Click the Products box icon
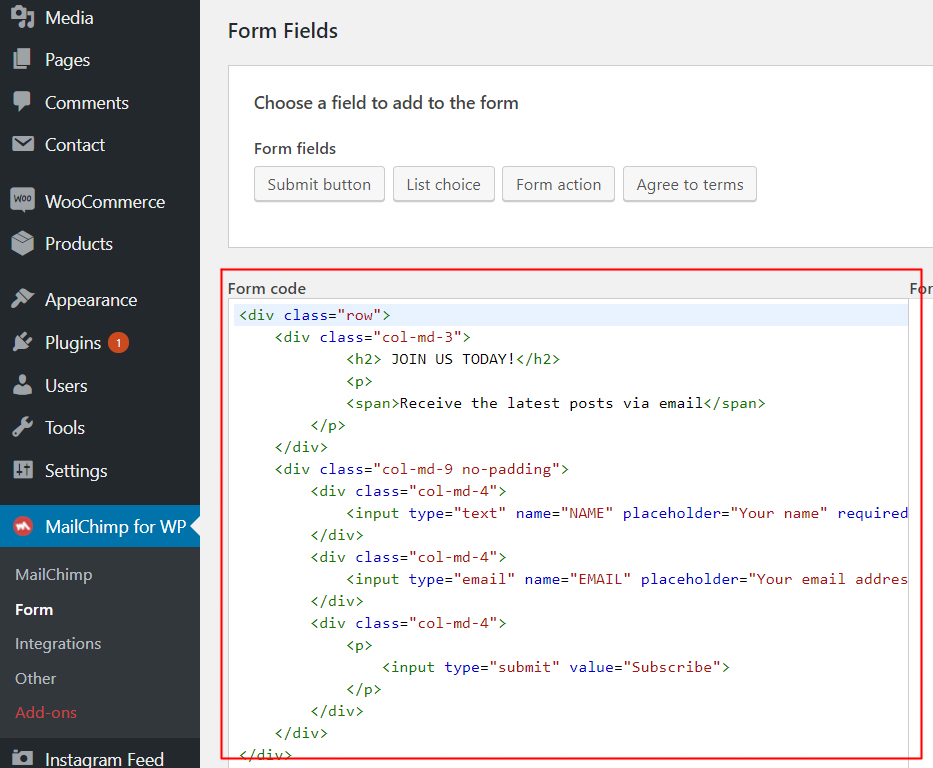The height and width of the screenshot is (768, 933). 22,243
